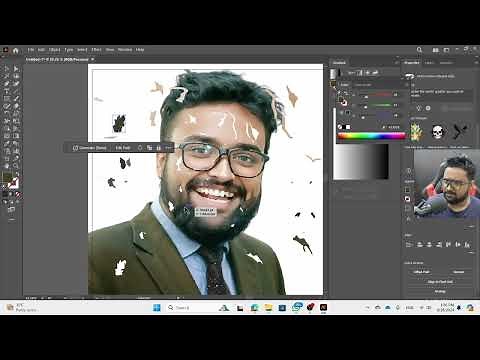Open File Explorer in taskbar
The height and width of the screenshot is (360, 480).
[268, 307]
